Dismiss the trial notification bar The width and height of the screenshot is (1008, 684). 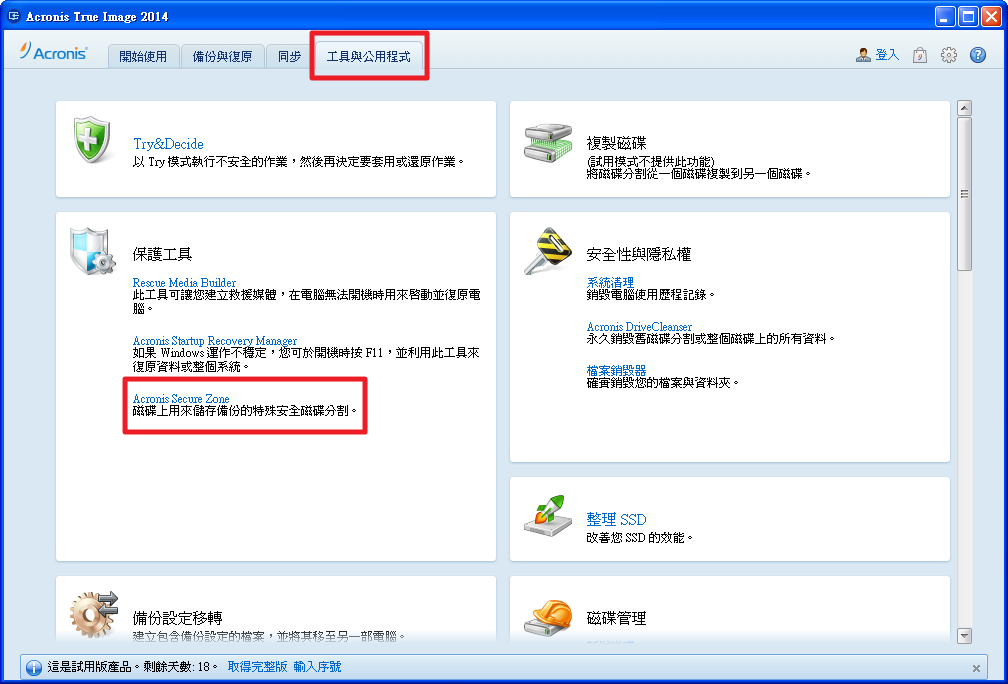976,668
